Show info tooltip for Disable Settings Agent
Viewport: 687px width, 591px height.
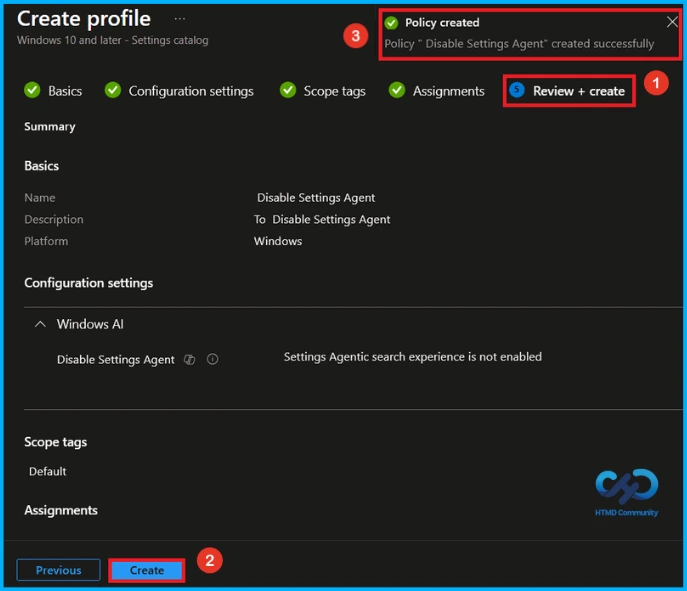212,360
